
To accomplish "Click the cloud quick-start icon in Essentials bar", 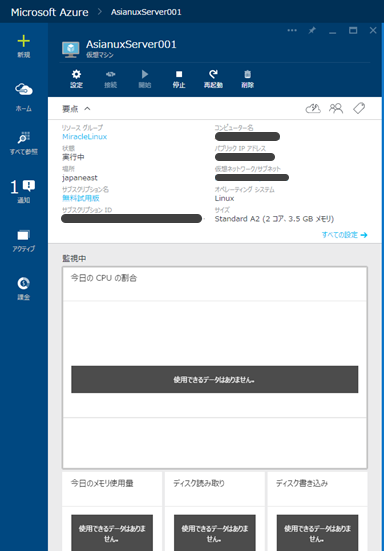I will 313,108.
